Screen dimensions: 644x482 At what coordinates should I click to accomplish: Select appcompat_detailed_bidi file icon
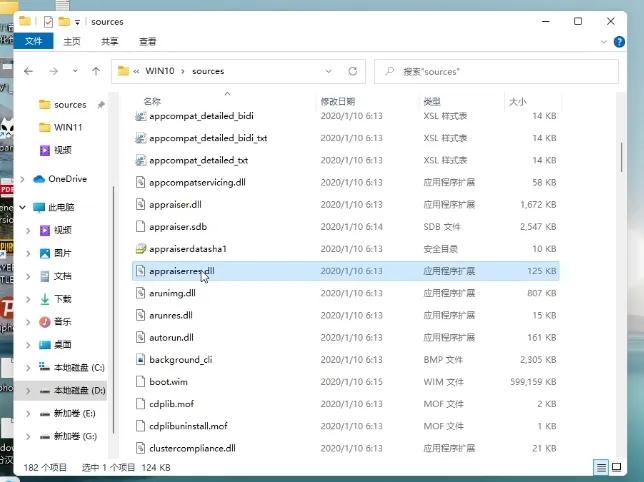click(x=140, y=116)
